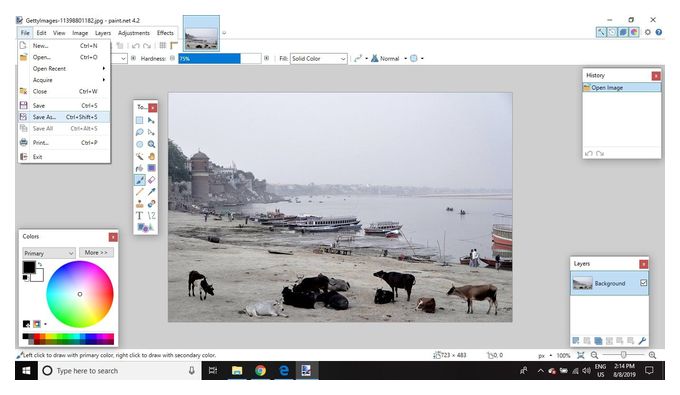Toggle Tools window button at top right
Viewport: 680px width, 395px height.
coord(601,32)
